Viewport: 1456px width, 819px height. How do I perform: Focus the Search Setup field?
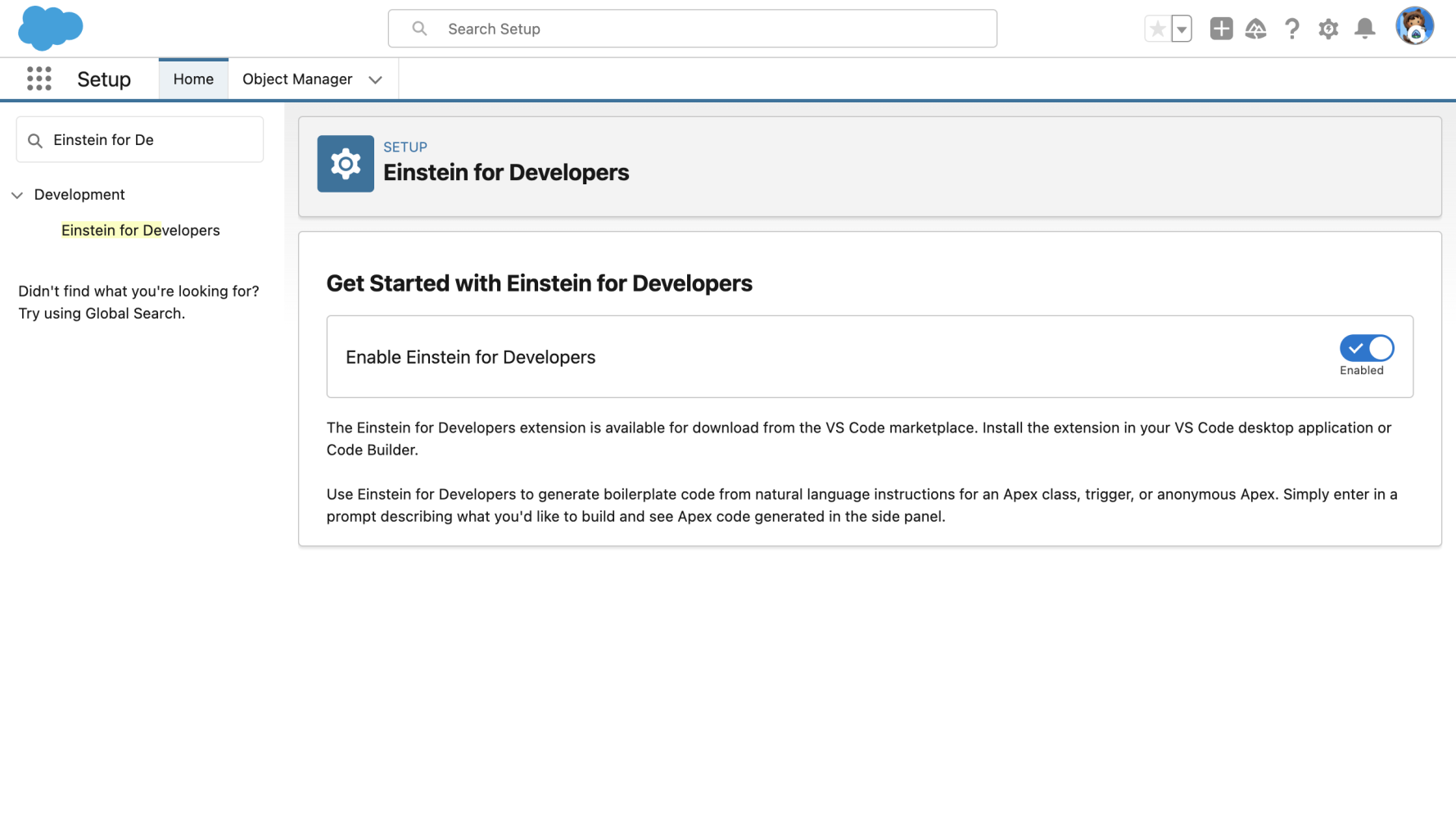[692, 29]
